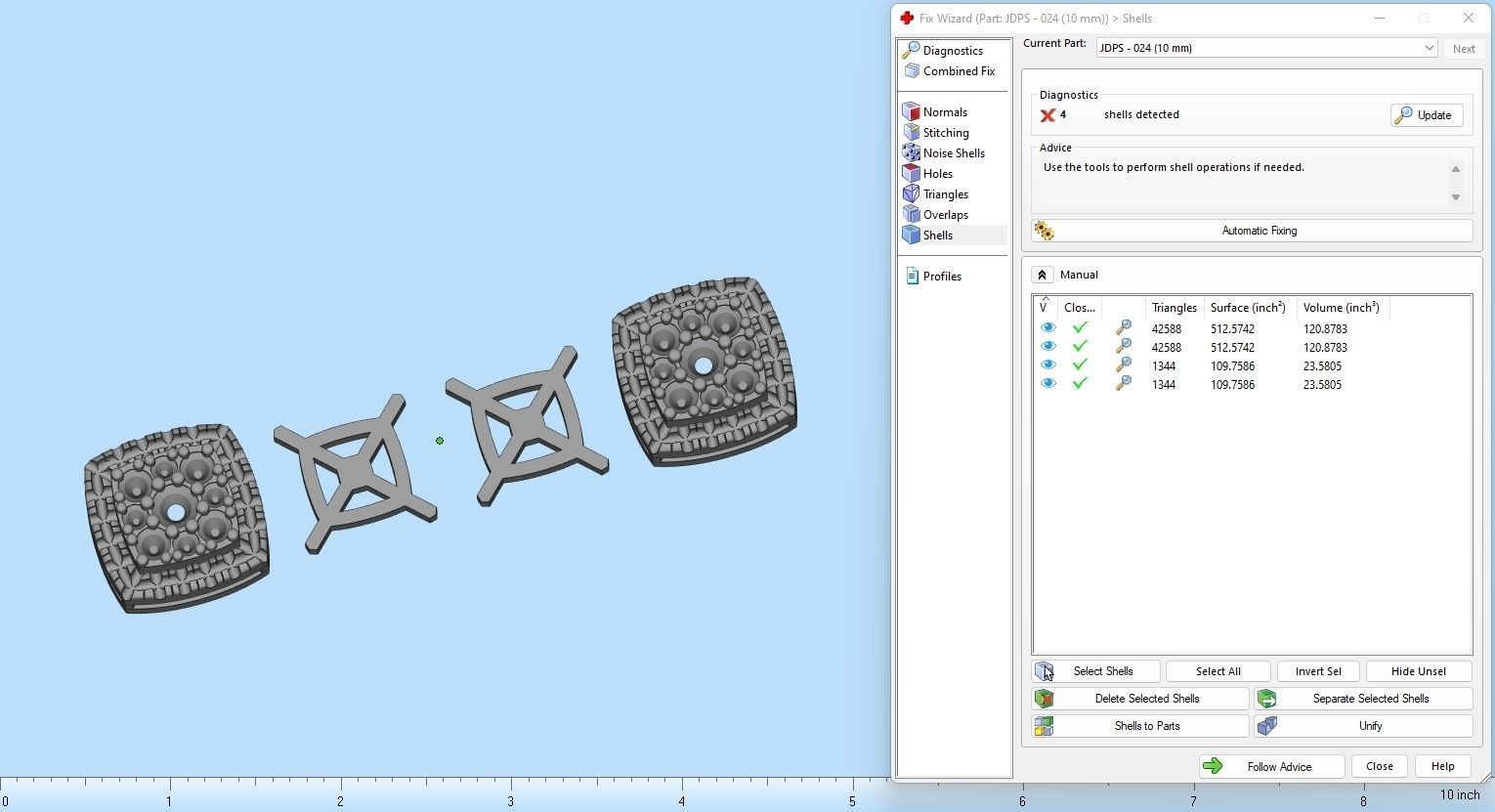Image resolution: width=1495 pixels, height=812 pixels.
Task: Click the green origin point in viewport
Action: click(440, 441)
